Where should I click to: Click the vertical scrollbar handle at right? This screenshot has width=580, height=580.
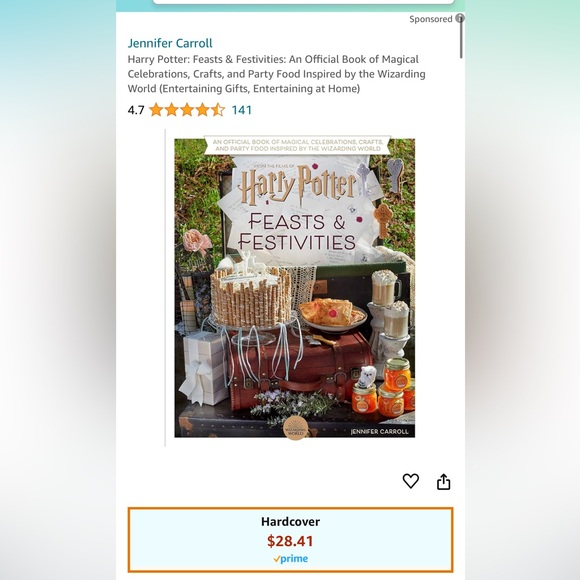(461, 37)
